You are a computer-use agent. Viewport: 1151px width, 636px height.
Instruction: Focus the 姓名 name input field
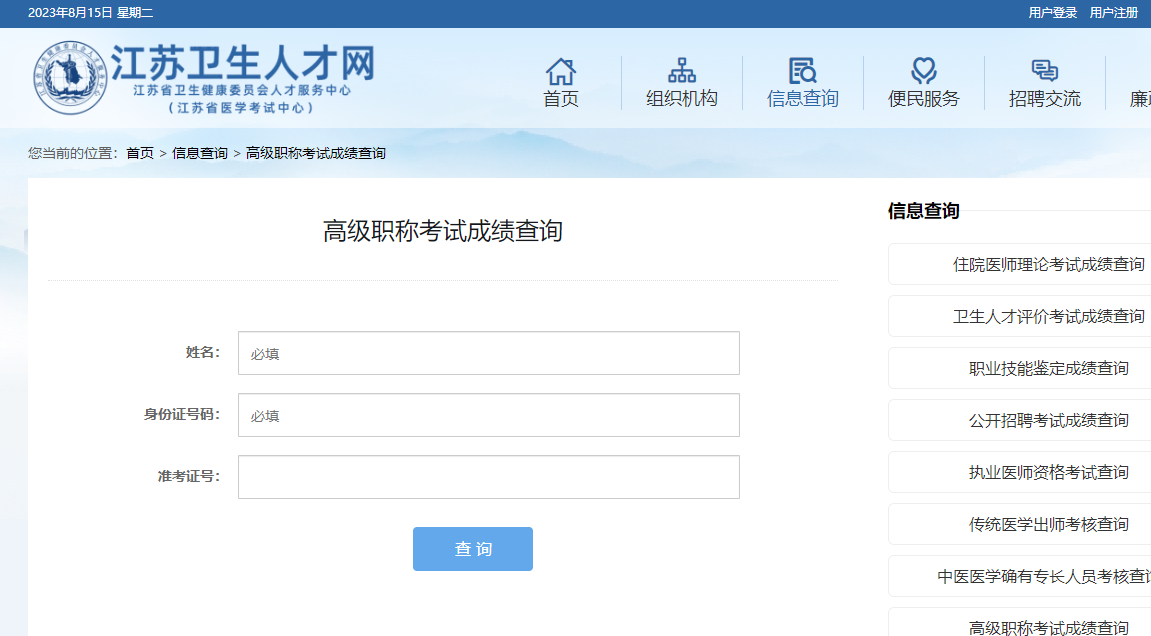[488, 353]
